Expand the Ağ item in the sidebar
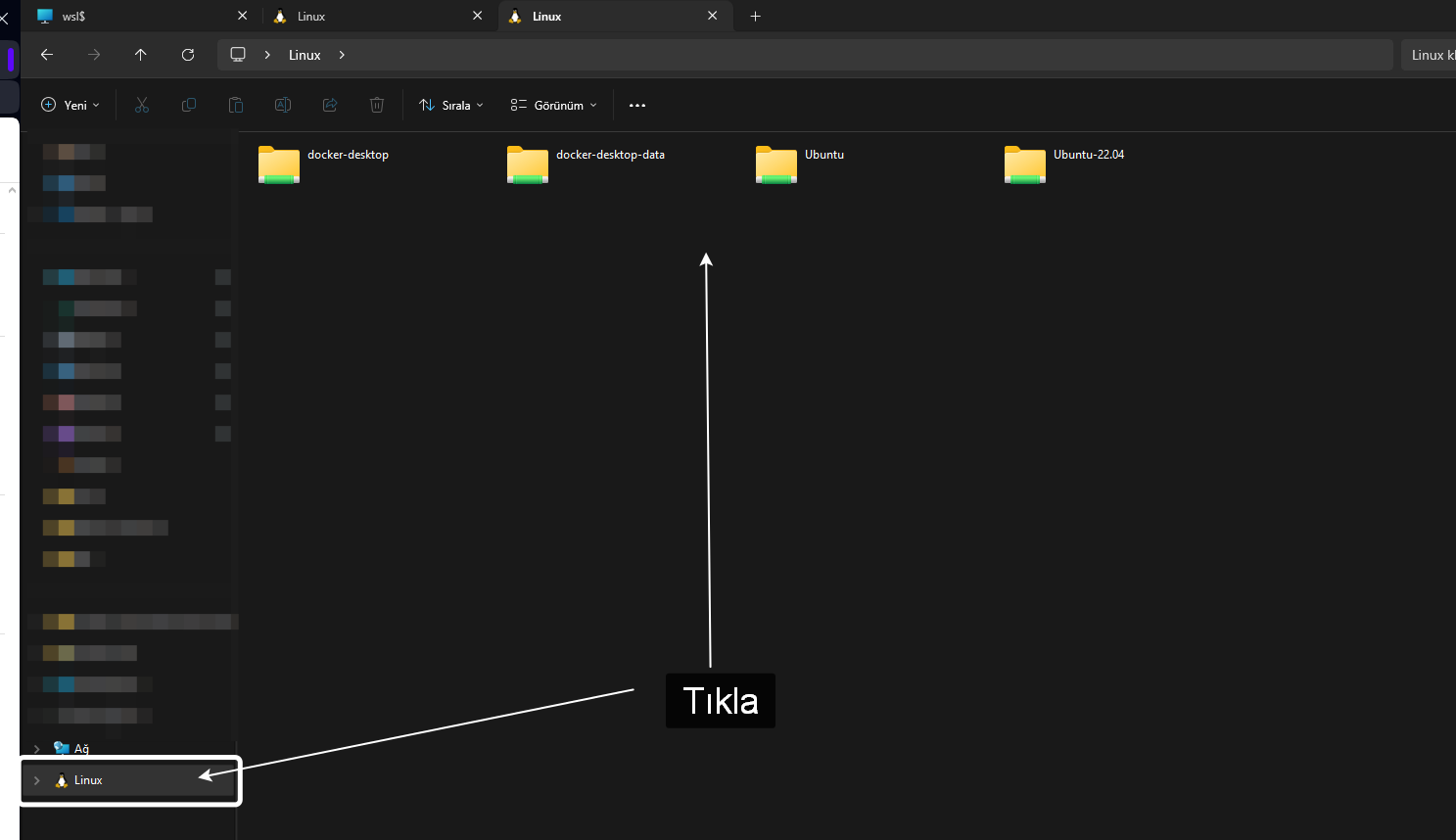The image size is (1456, 840). click(36, 748)
